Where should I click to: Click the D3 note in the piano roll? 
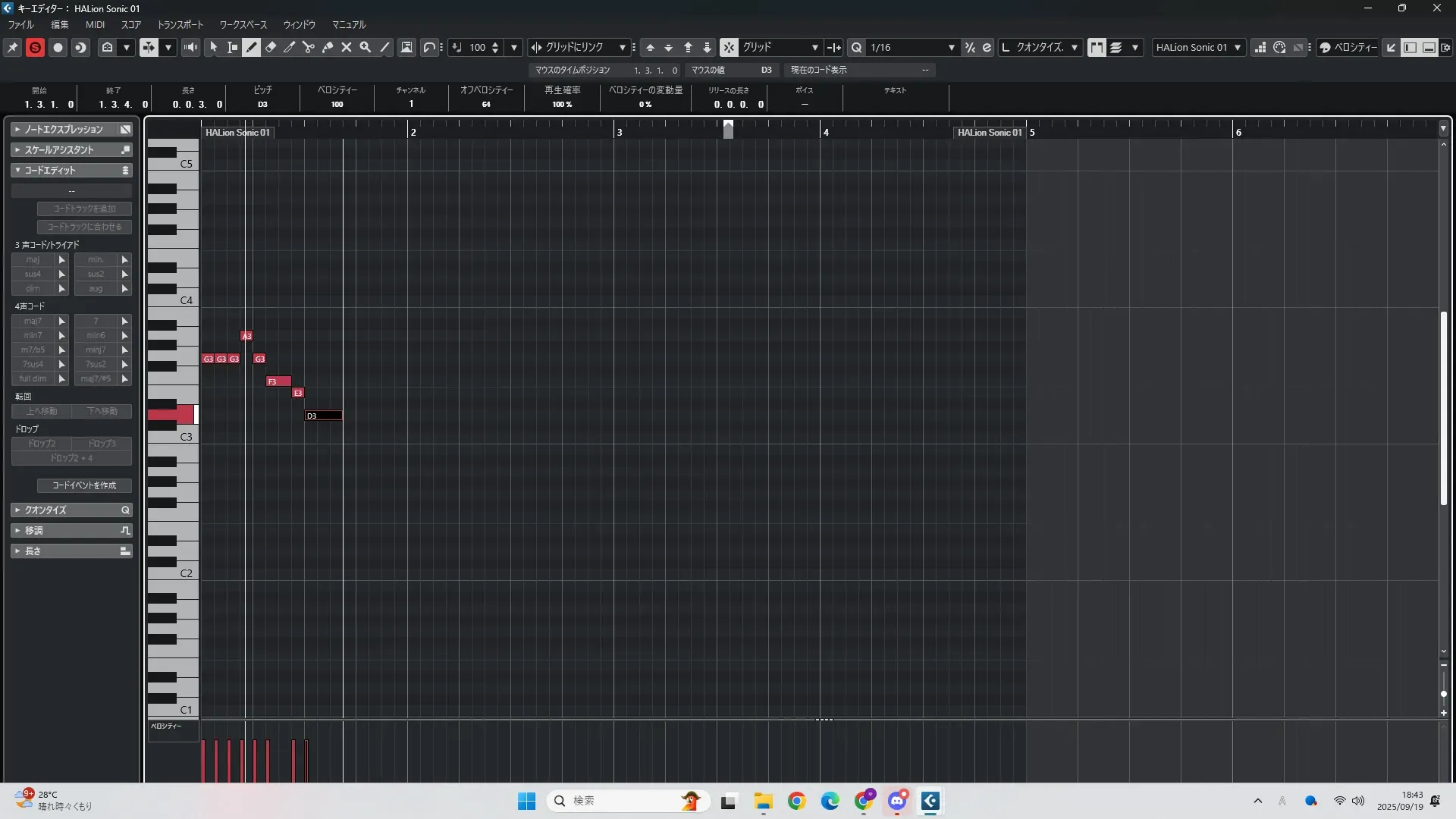click(x=324, y=416)
